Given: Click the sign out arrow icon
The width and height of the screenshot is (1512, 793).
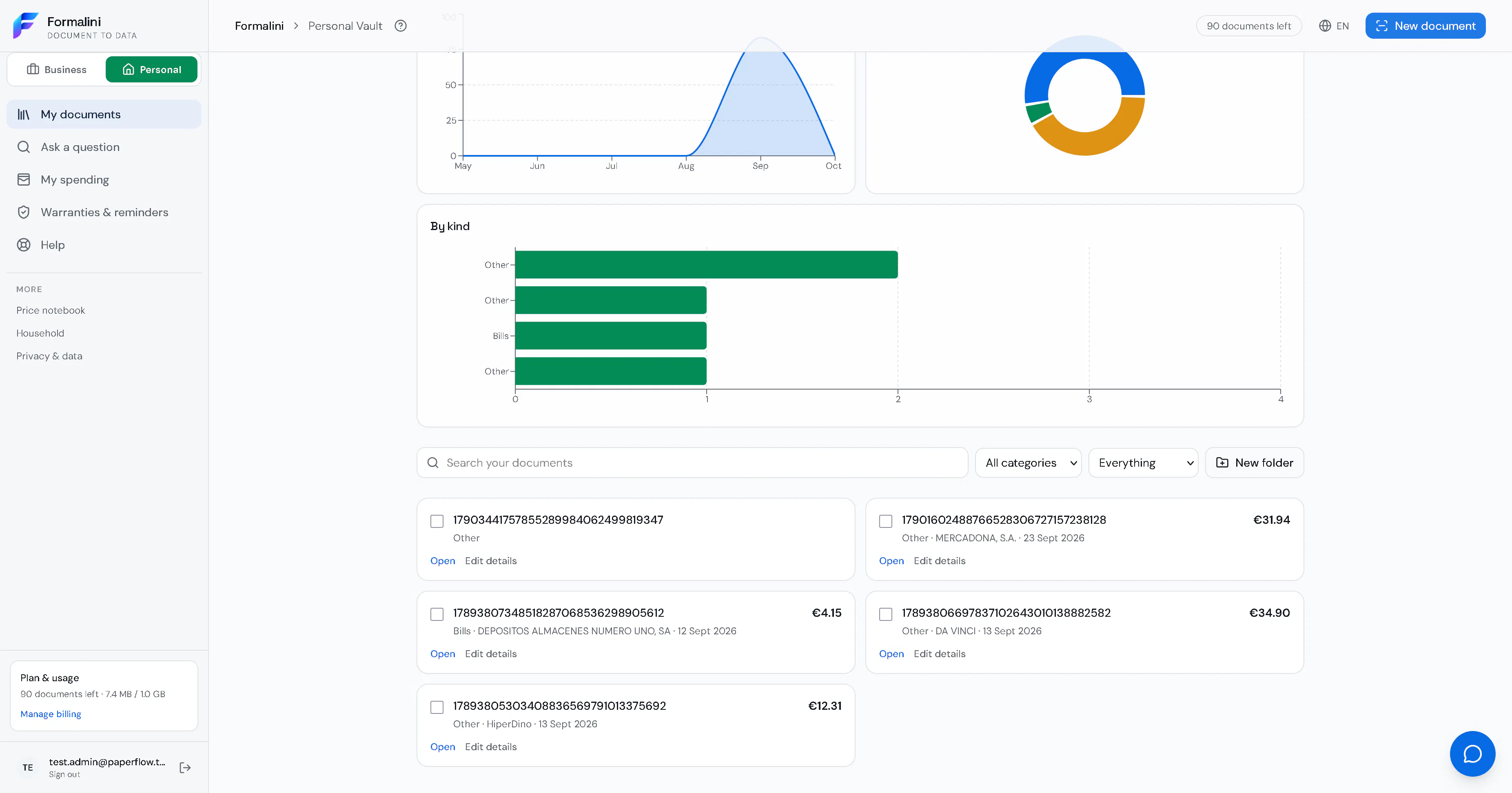Looking at the screenshot, I should (185, 767).
